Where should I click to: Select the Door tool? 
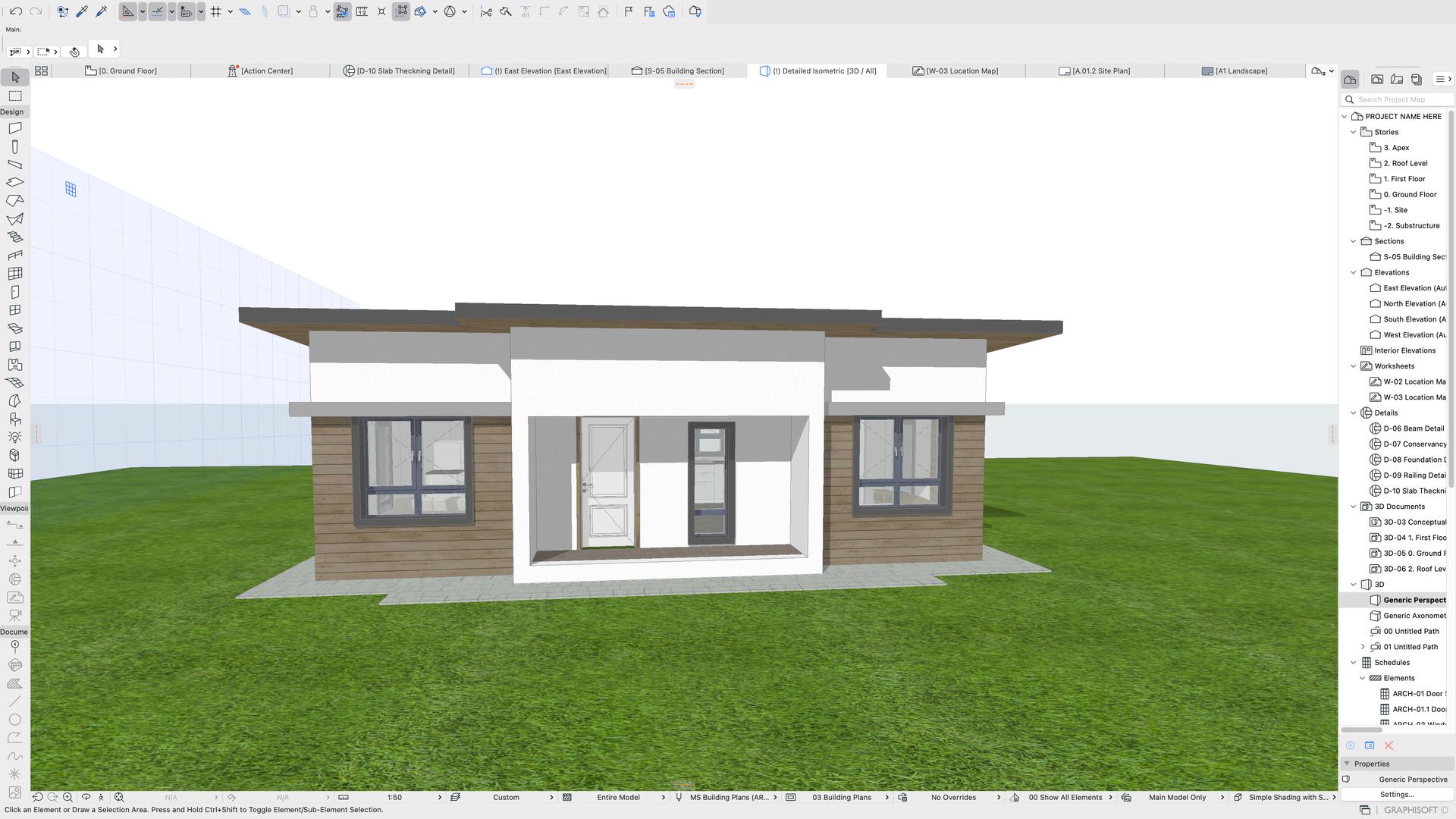tap(14, 292)
